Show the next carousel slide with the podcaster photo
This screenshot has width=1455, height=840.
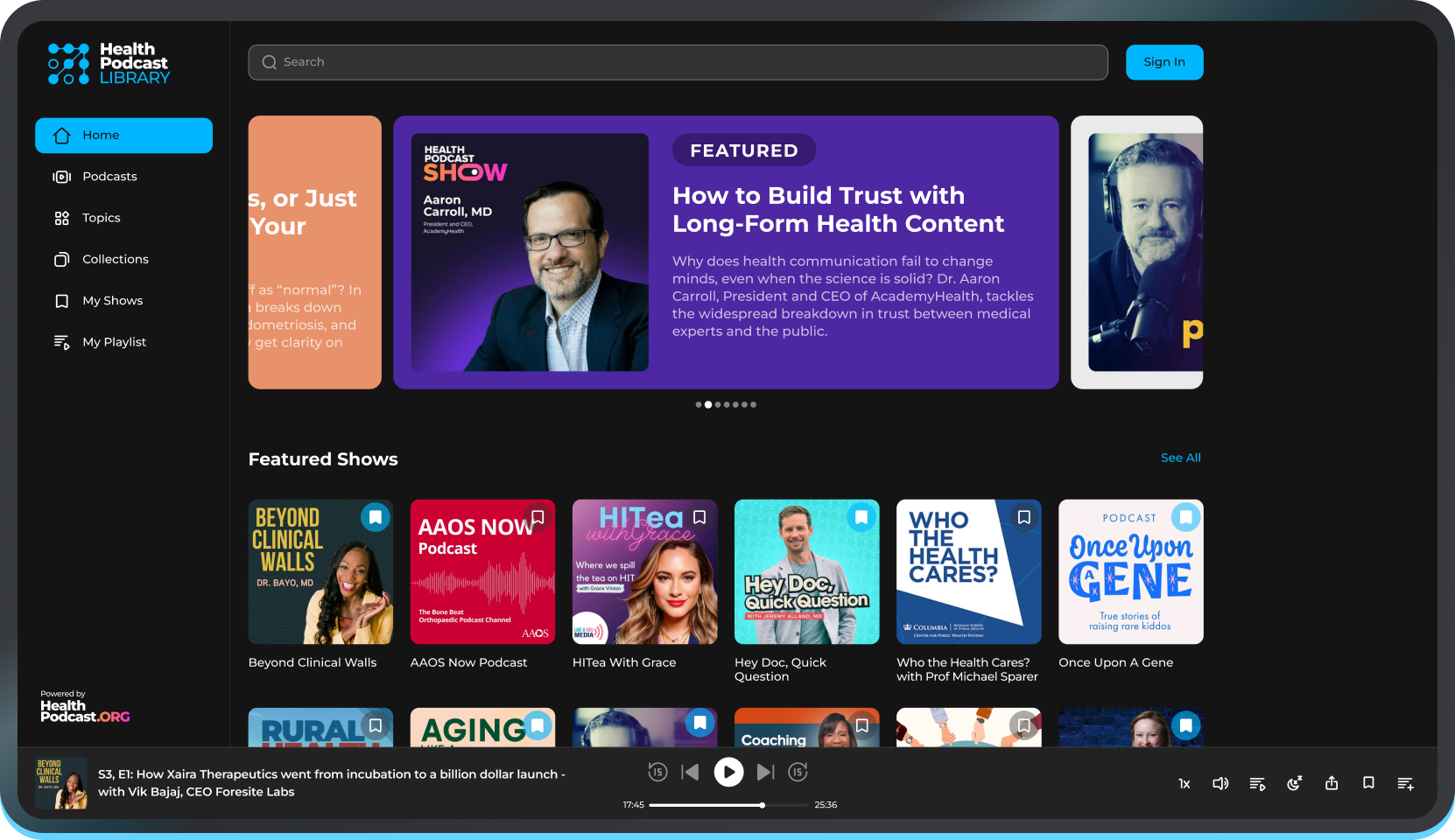[1137, 252]
